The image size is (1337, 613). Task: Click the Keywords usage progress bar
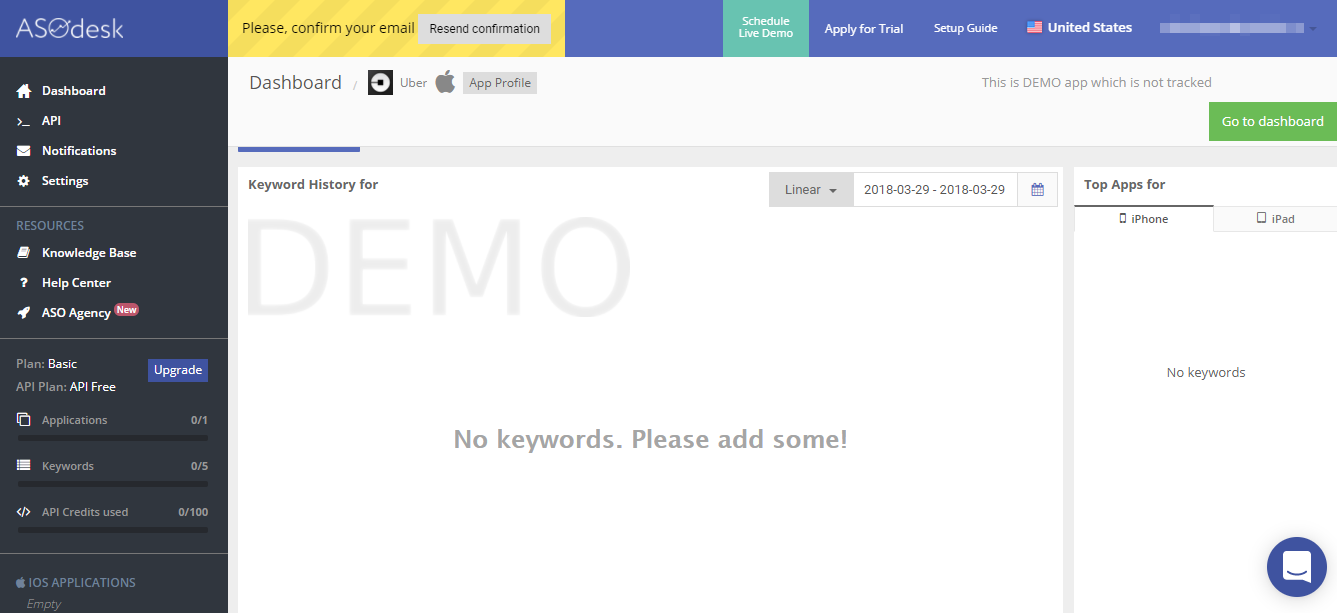pyautogui.click(x=113, y=484)
